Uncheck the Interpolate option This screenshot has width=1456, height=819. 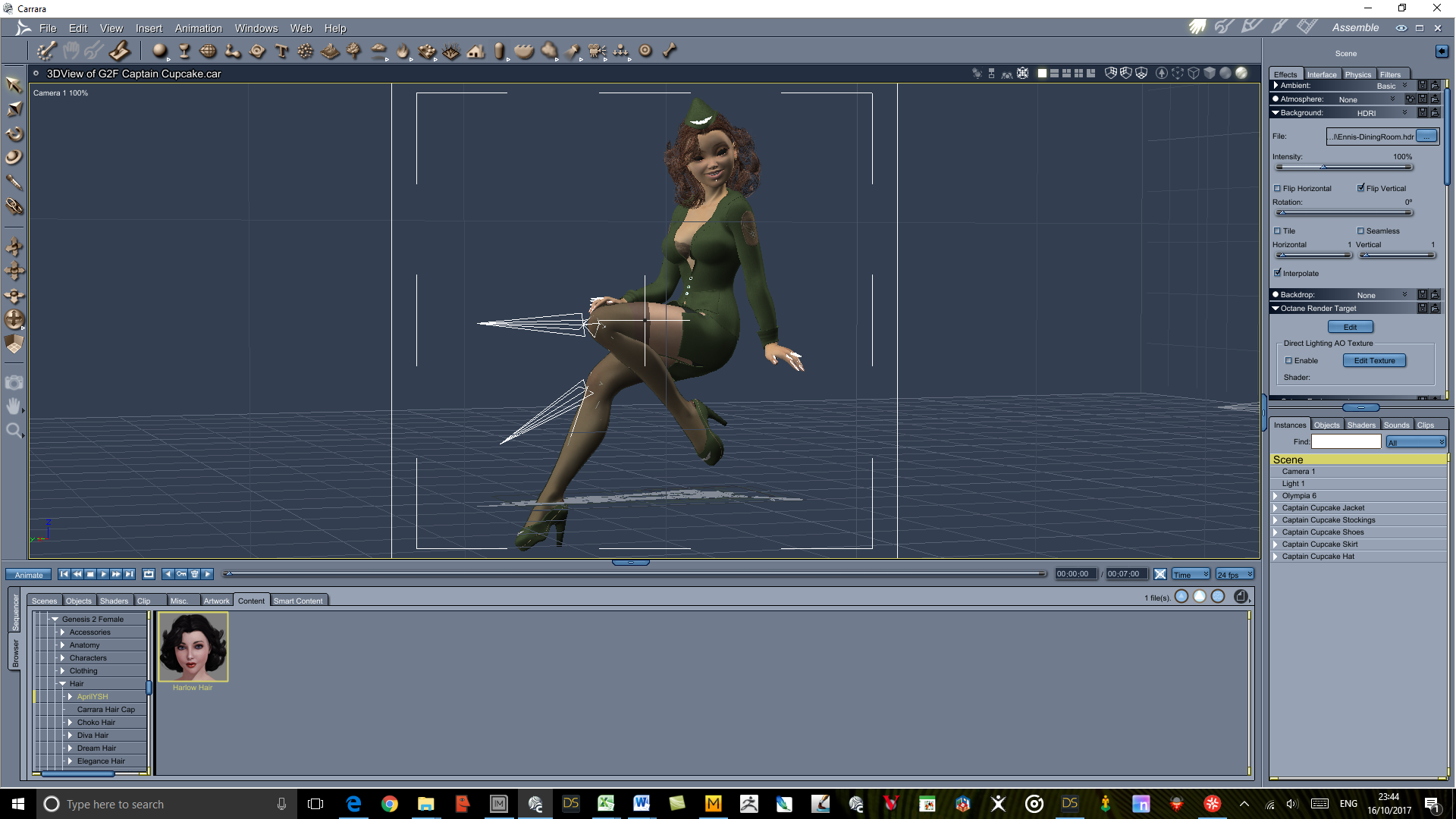click(x=1278, y=273)
